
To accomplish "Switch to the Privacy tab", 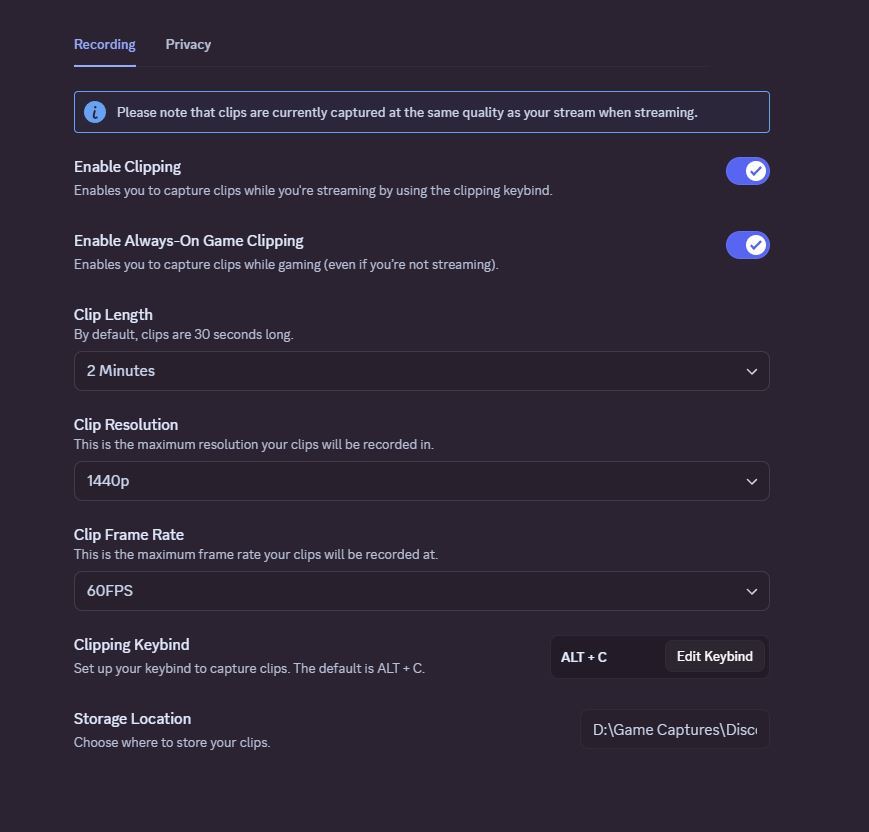I will coord(188,45).
